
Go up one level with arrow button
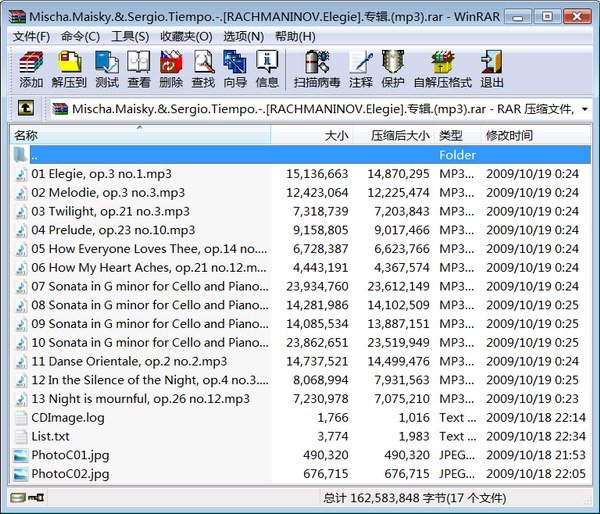click(x=26, y=108)
